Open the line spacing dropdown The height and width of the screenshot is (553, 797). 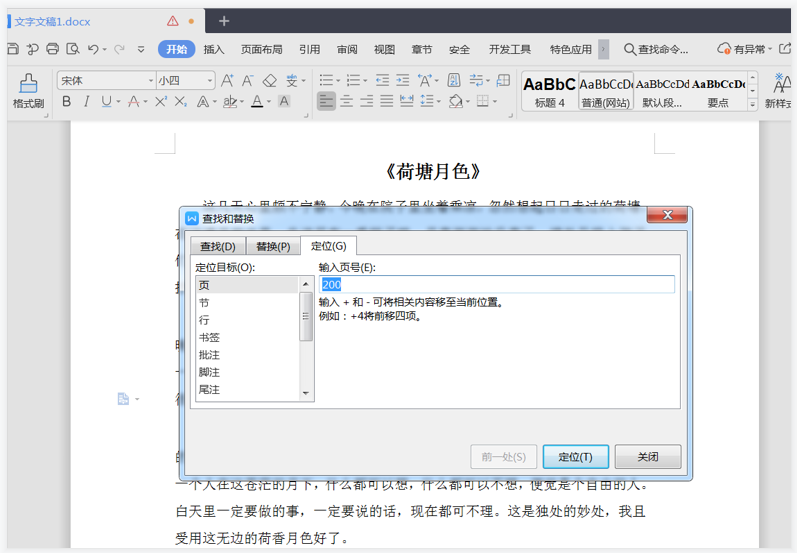(x=439, y=102)
